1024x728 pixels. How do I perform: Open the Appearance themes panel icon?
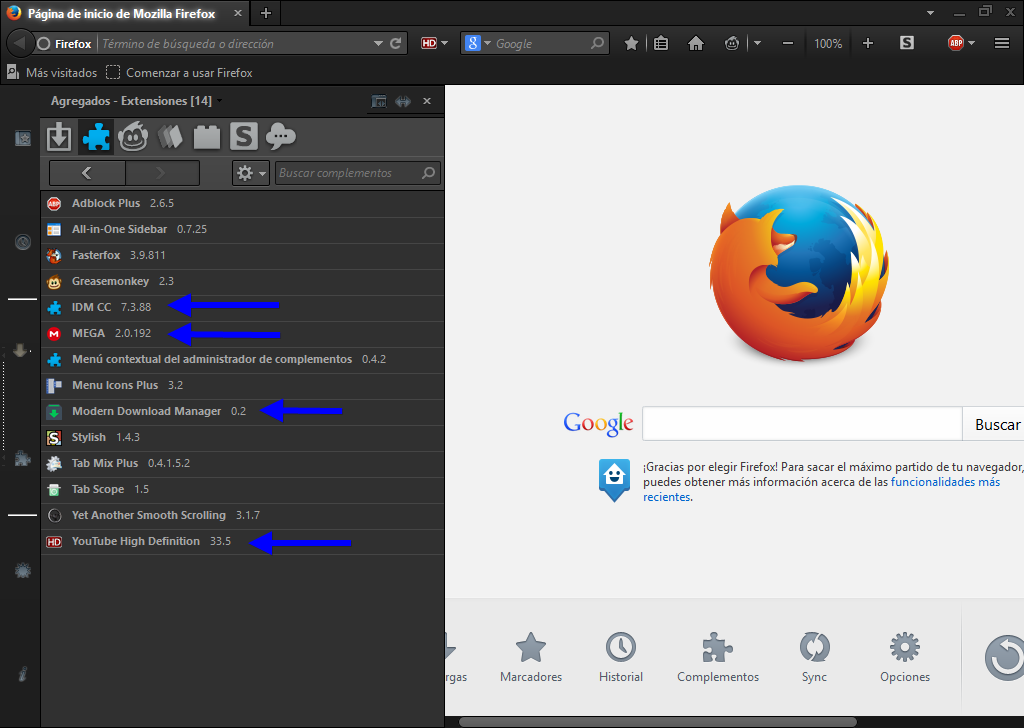click(170, 137)
